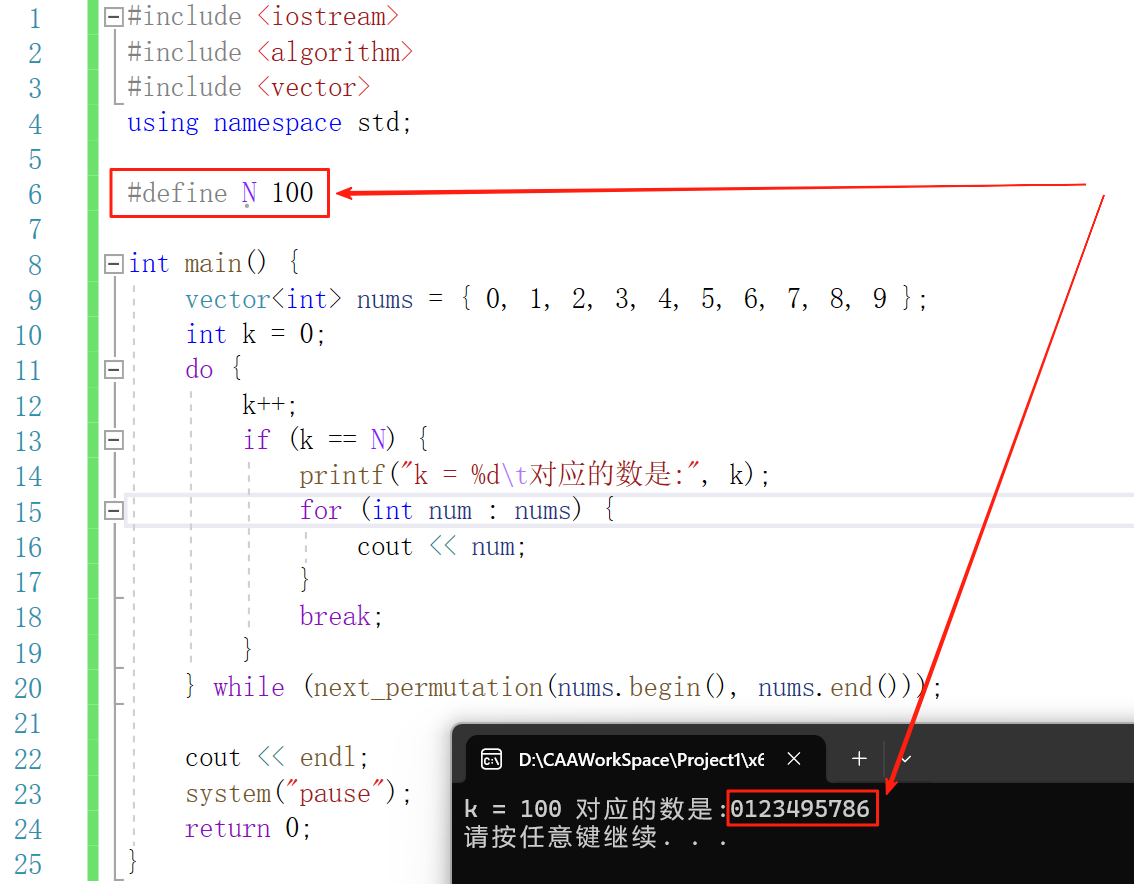1134x884 pixels.
Task: Click 'using namespace std;' line
Action: tap(269, 123)
